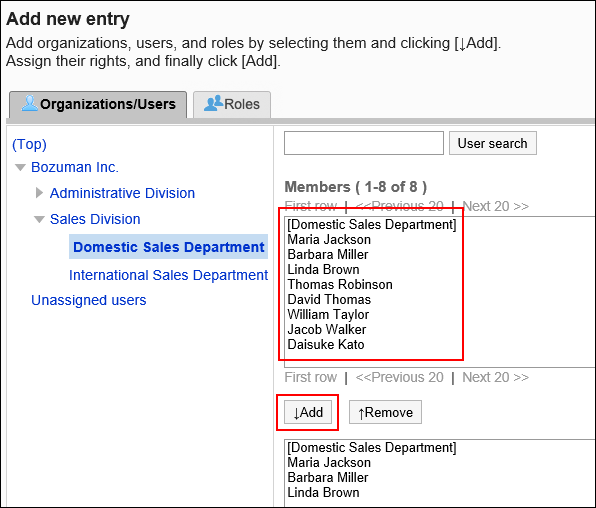Select Linda Brown in the added list
The height and width of the screenshot is (508, 596).
323,492
